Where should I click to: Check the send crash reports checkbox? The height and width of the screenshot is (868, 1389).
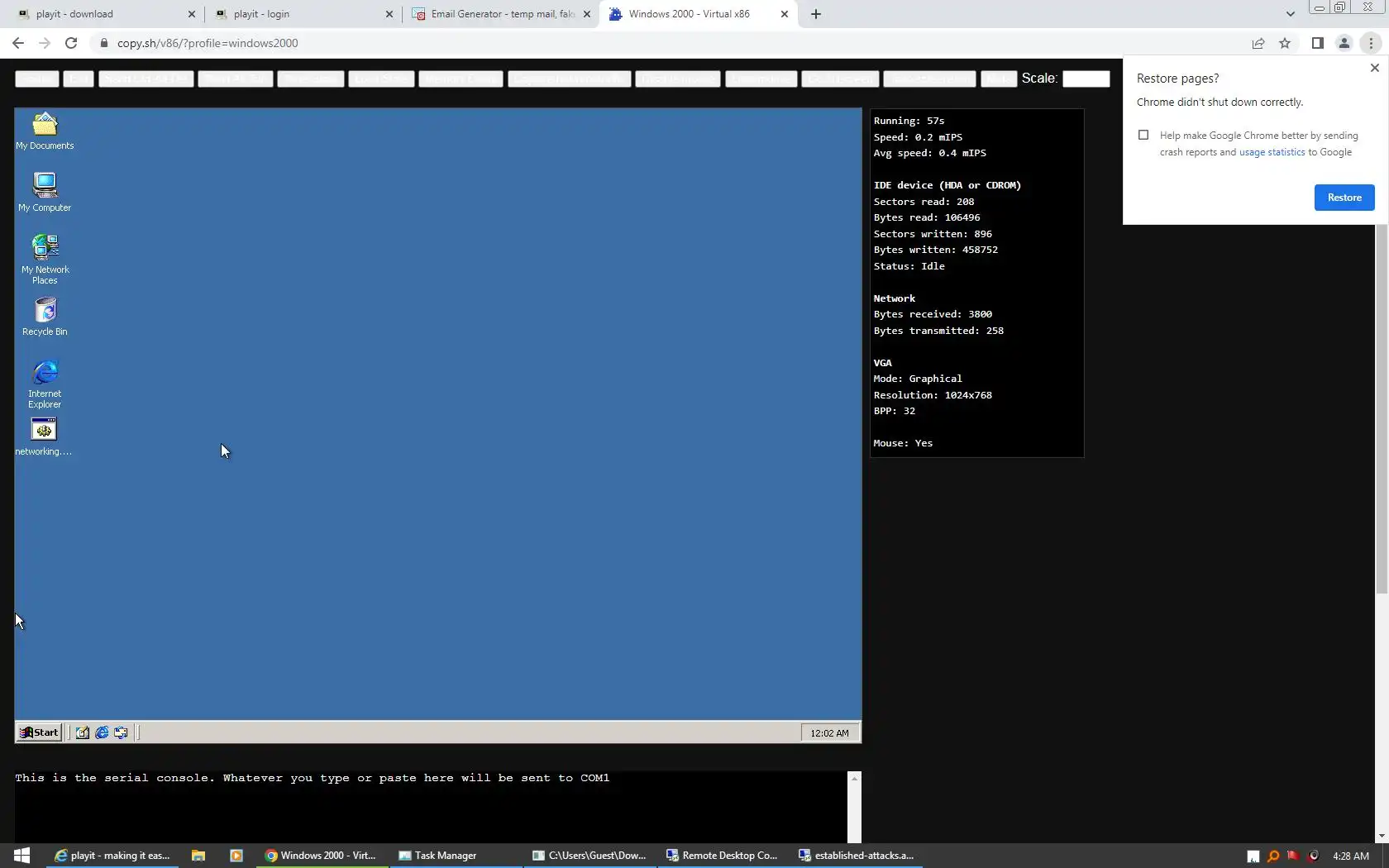coord(1143,135)
